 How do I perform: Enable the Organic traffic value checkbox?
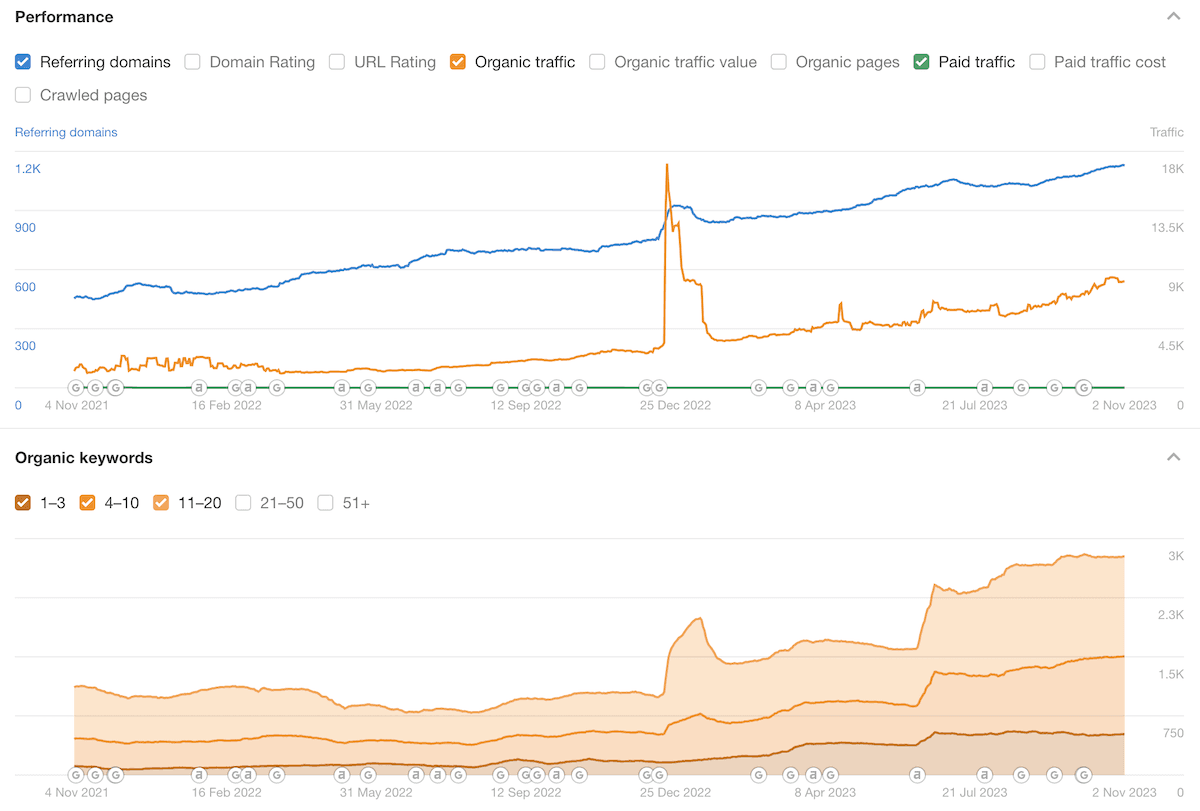coord(597,62)
